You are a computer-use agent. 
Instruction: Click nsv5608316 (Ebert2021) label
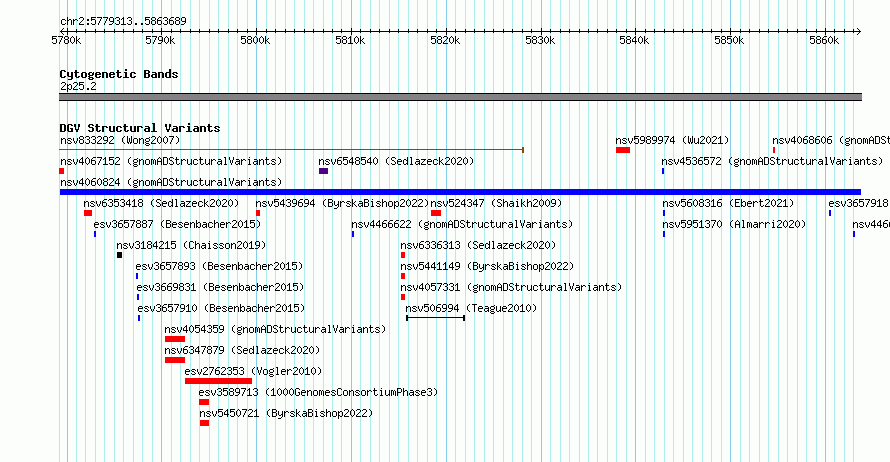pyautogui.click(x=728, y=203)
